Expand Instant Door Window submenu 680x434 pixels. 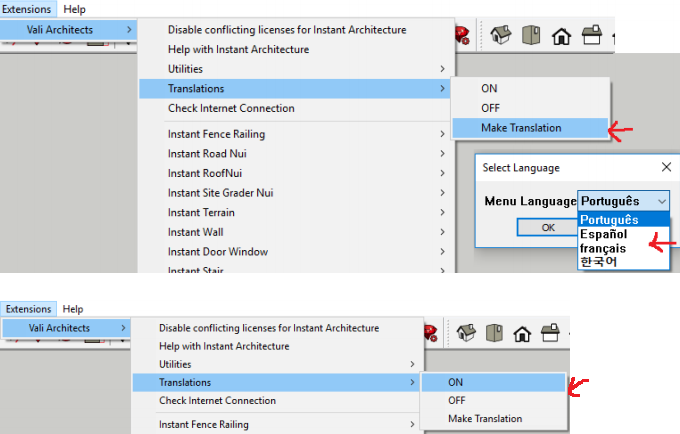(297, 251)
